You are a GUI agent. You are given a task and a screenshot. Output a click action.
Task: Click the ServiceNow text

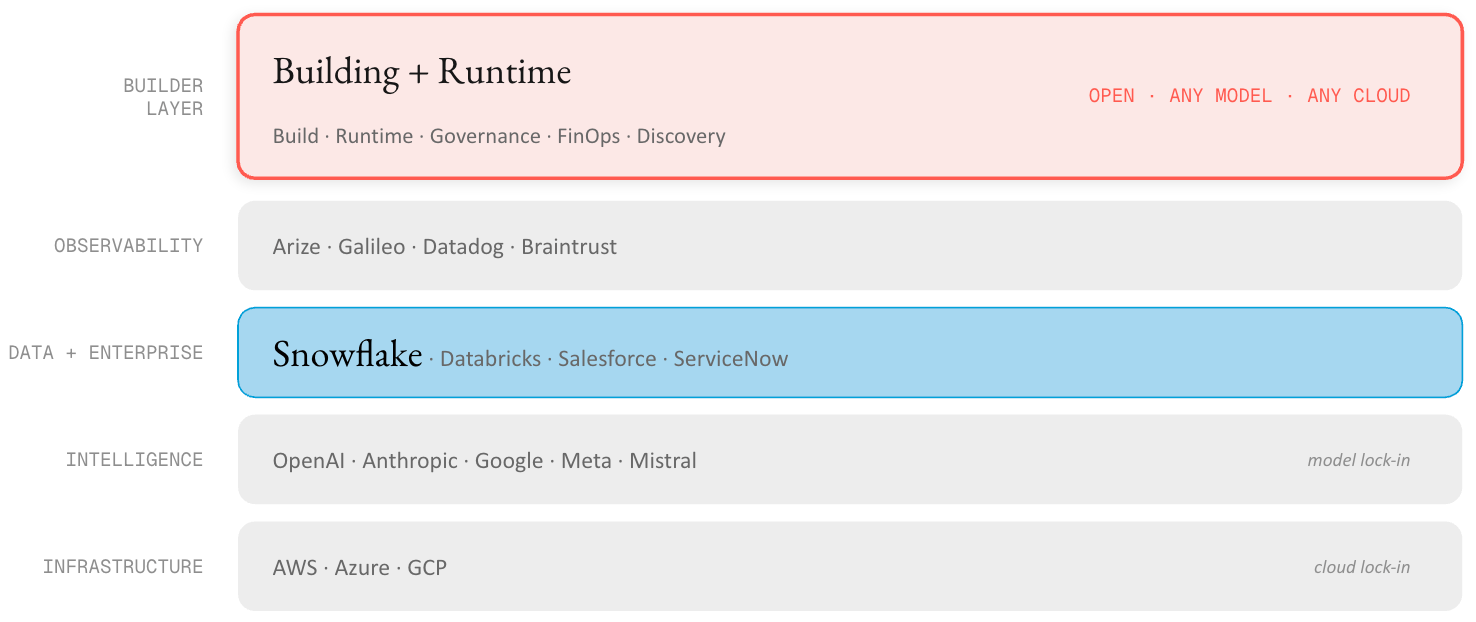coord(731,359)
